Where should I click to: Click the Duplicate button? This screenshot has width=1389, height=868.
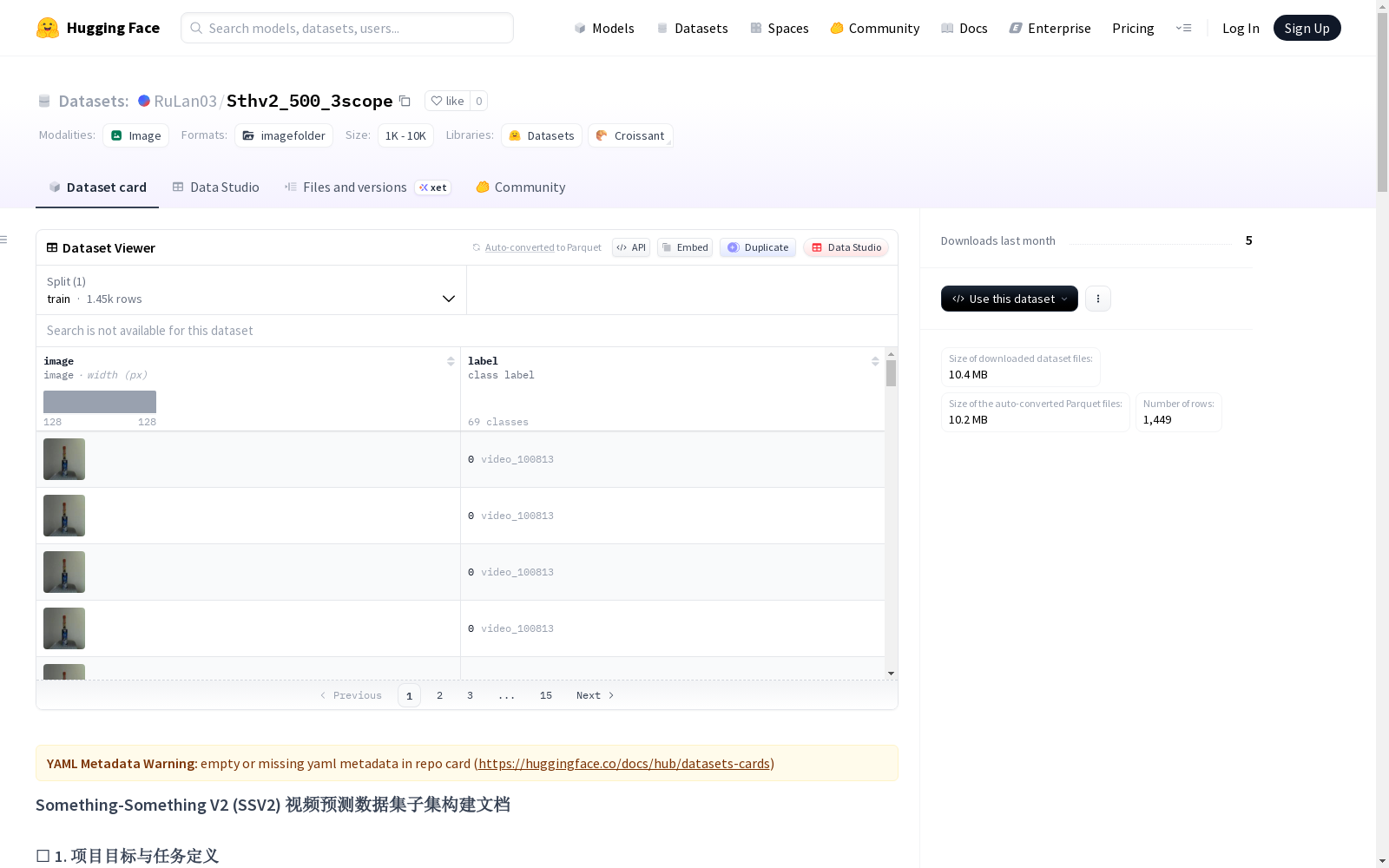(758, 247)
